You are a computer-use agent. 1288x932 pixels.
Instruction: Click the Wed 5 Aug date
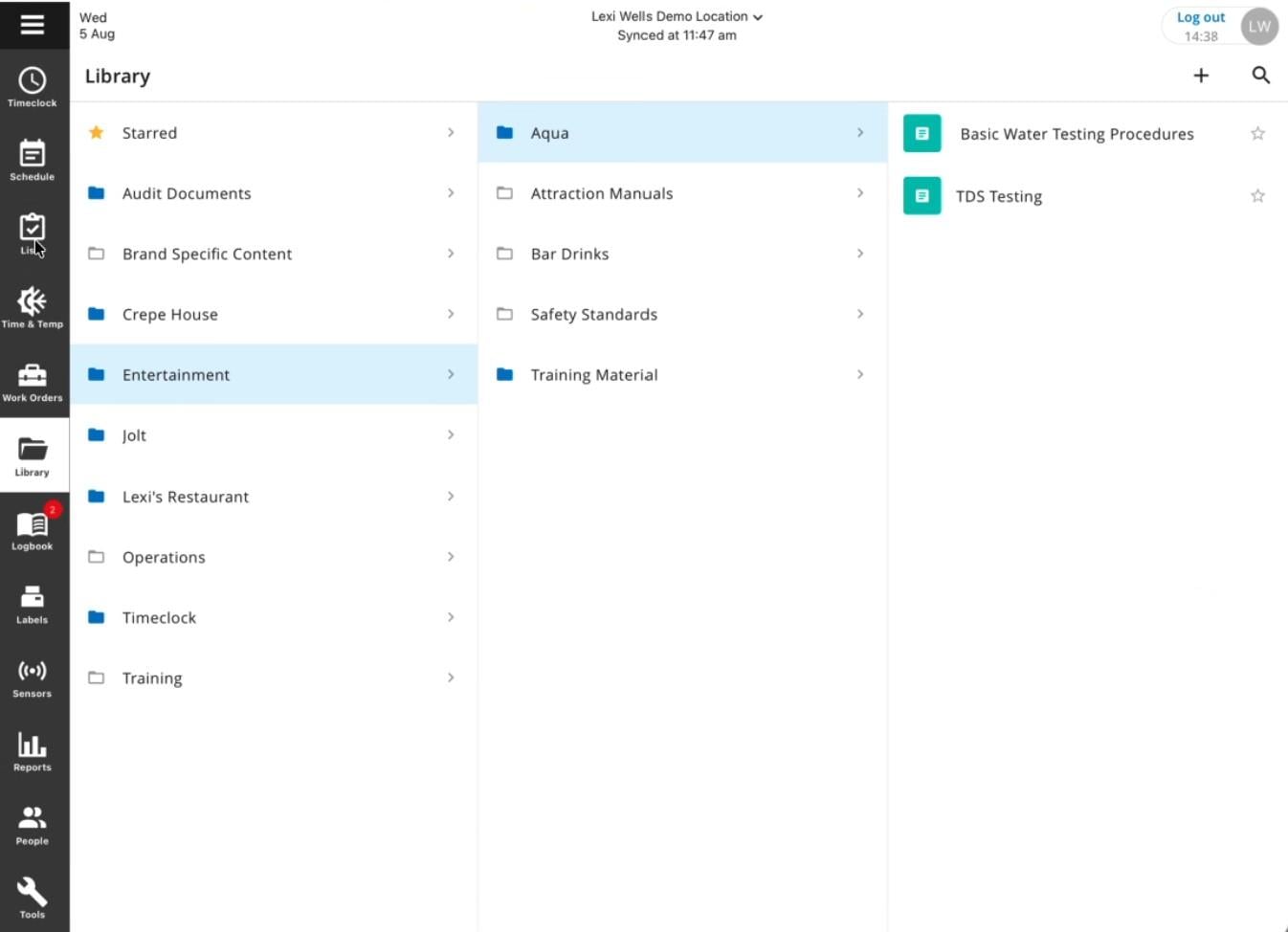click(97, 26)
